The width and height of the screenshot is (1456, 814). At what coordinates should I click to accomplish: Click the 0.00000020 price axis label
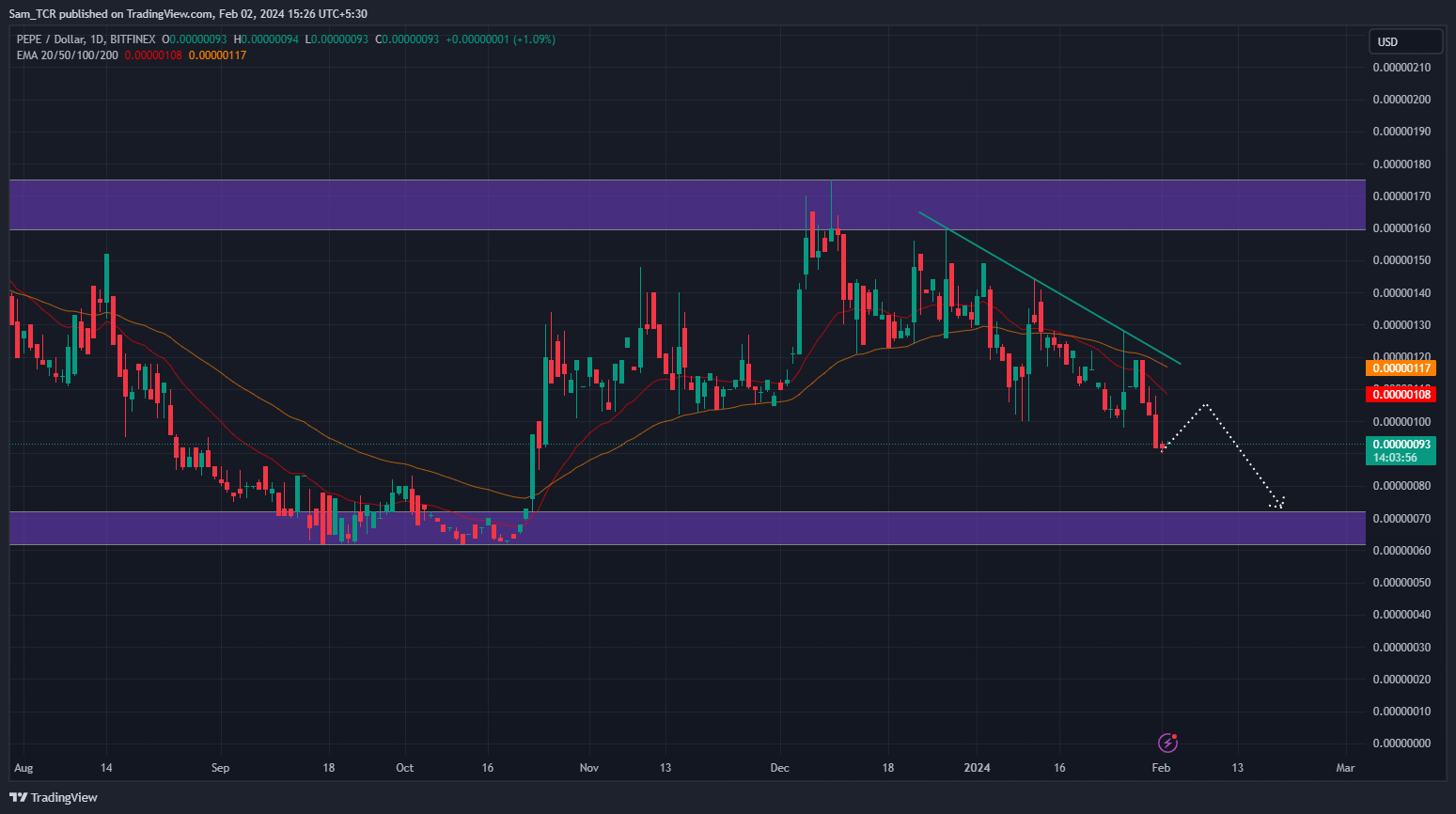click(1401, 680)
